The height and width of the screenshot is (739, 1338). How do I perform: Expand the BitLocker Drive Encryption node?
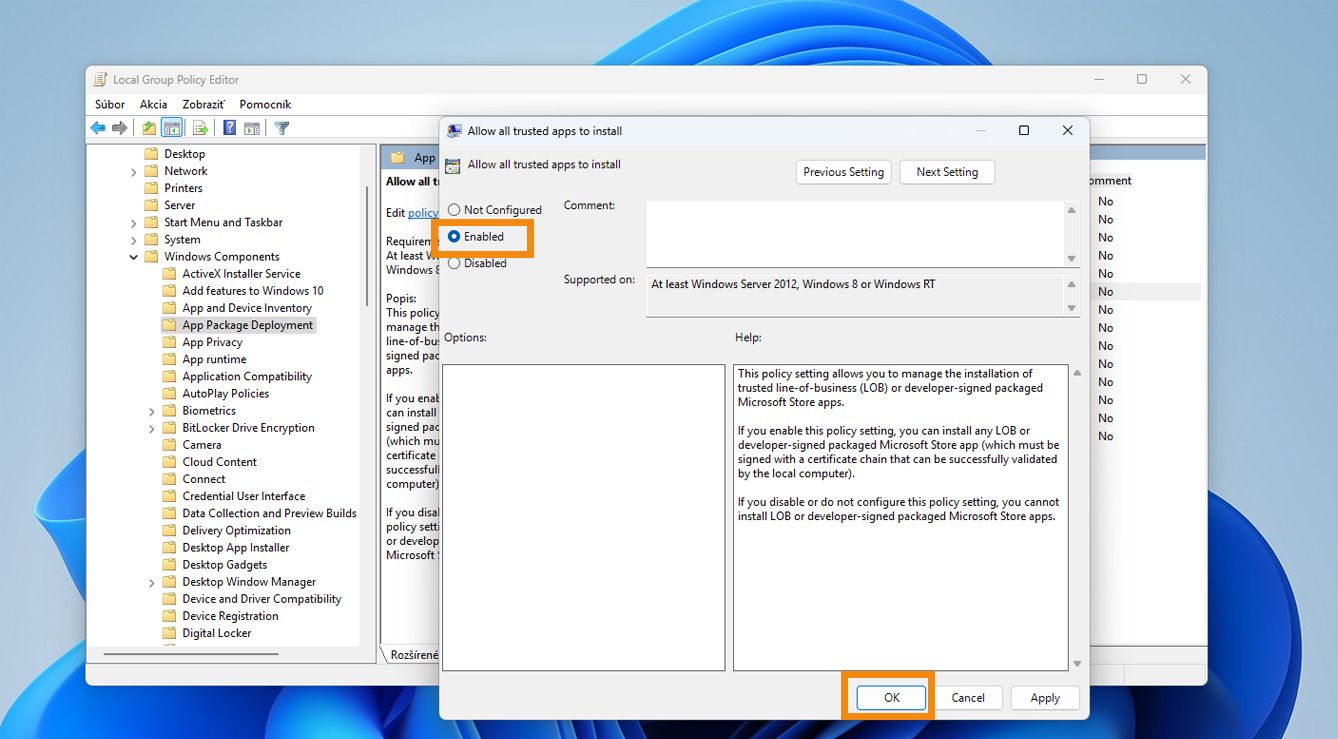coord(152,428)
